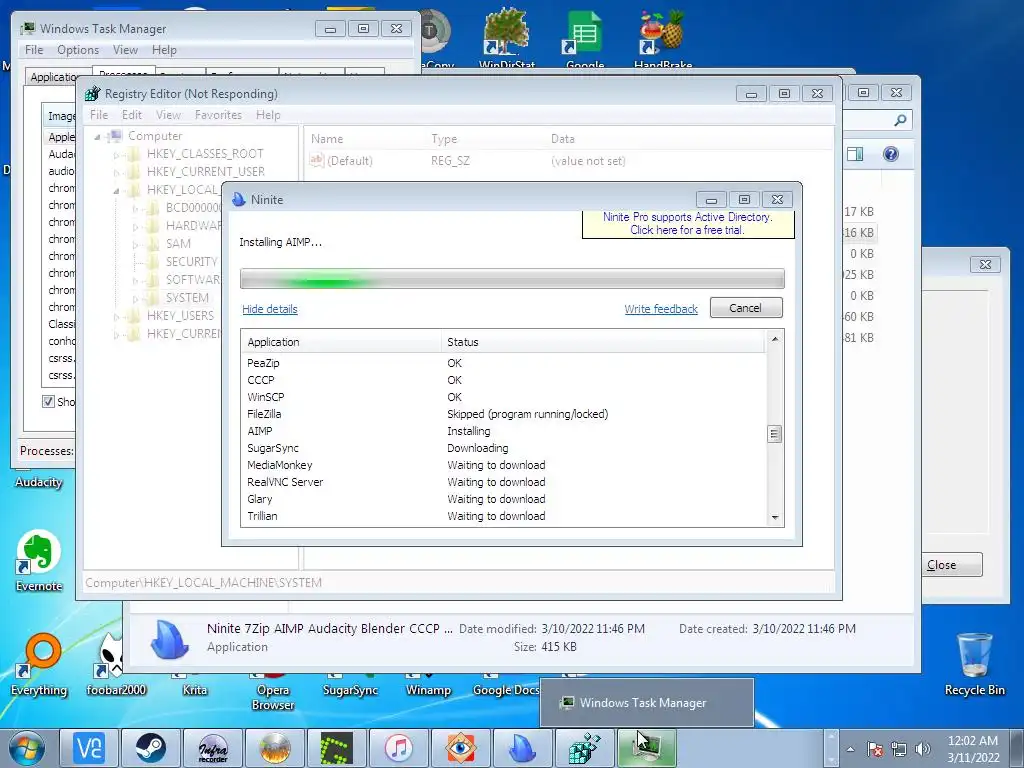Click the flaming disc burner taskbar icon
The height and width of the screenshot is (768, 1024).
point(275,748)
